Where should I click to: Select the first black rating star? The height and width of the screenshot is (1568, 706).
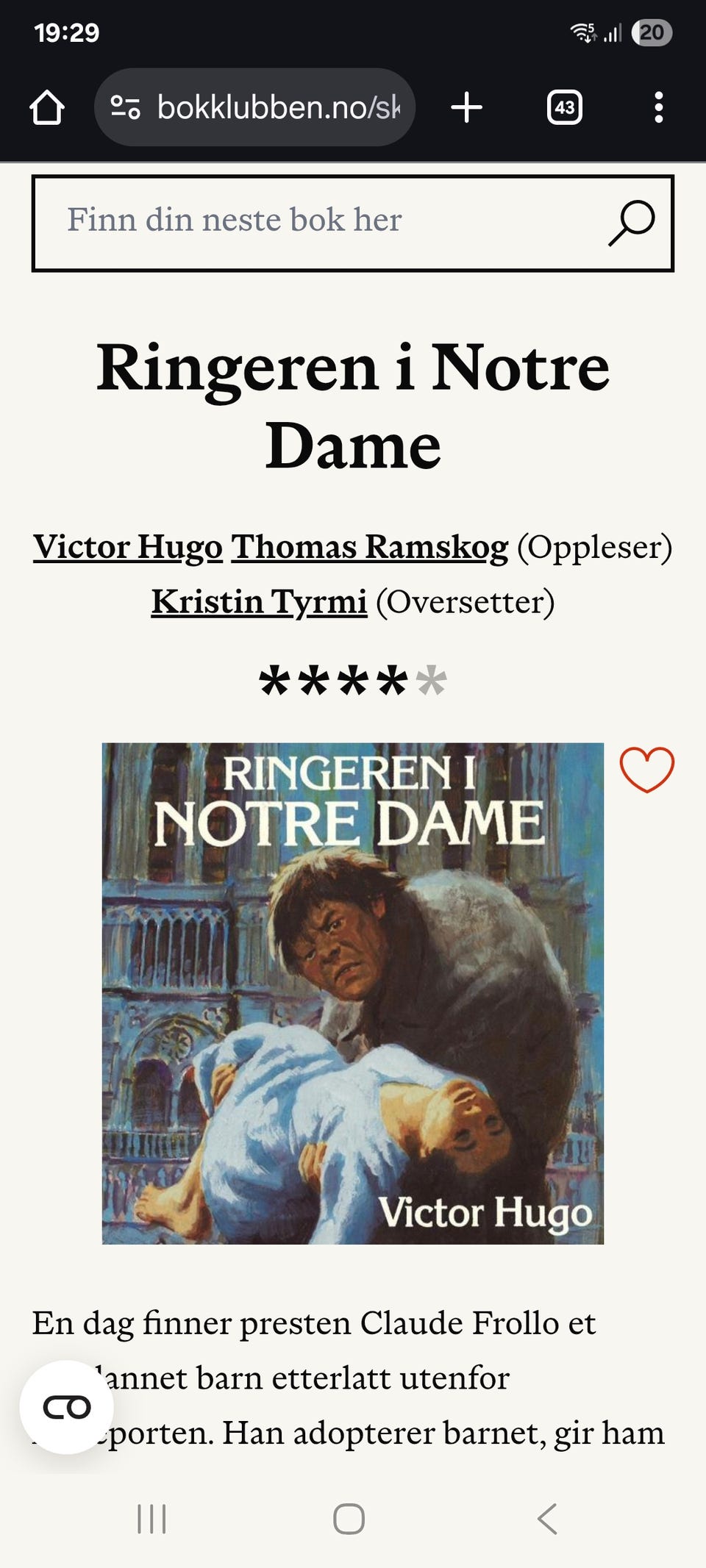pos(275,680)
